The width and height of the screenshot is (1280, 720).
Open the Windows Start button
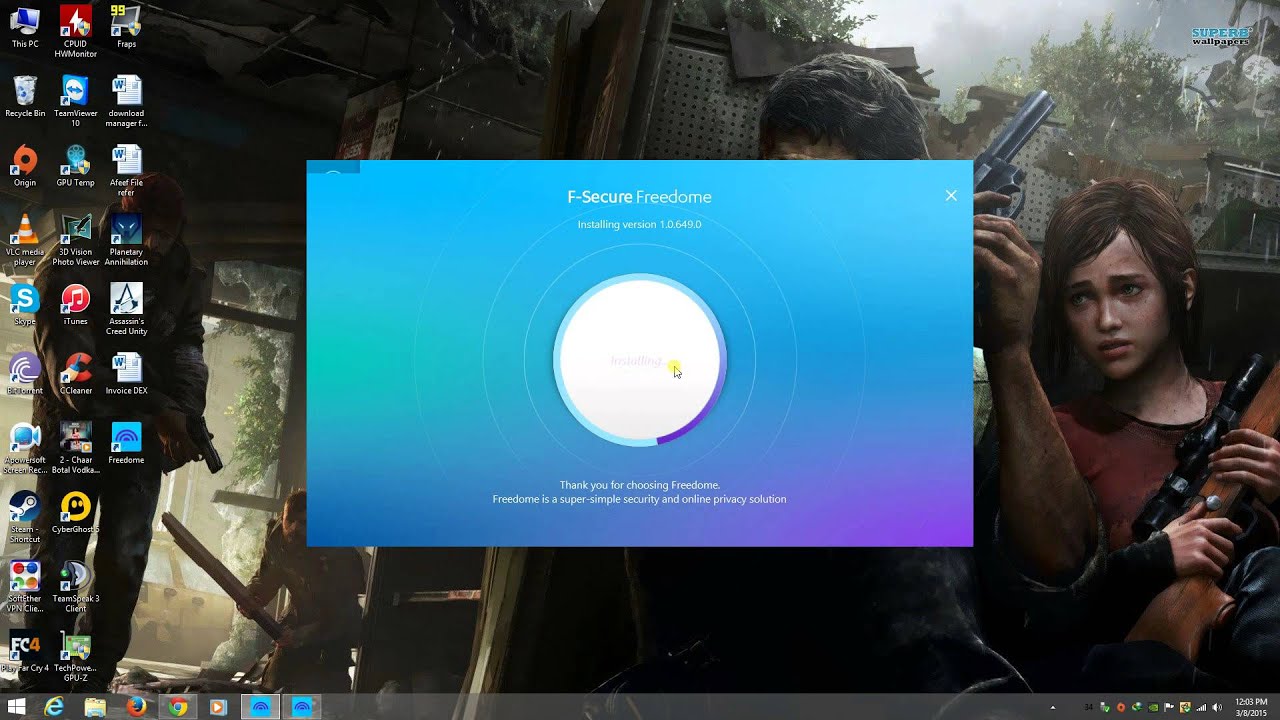click(x=17, y=707)
